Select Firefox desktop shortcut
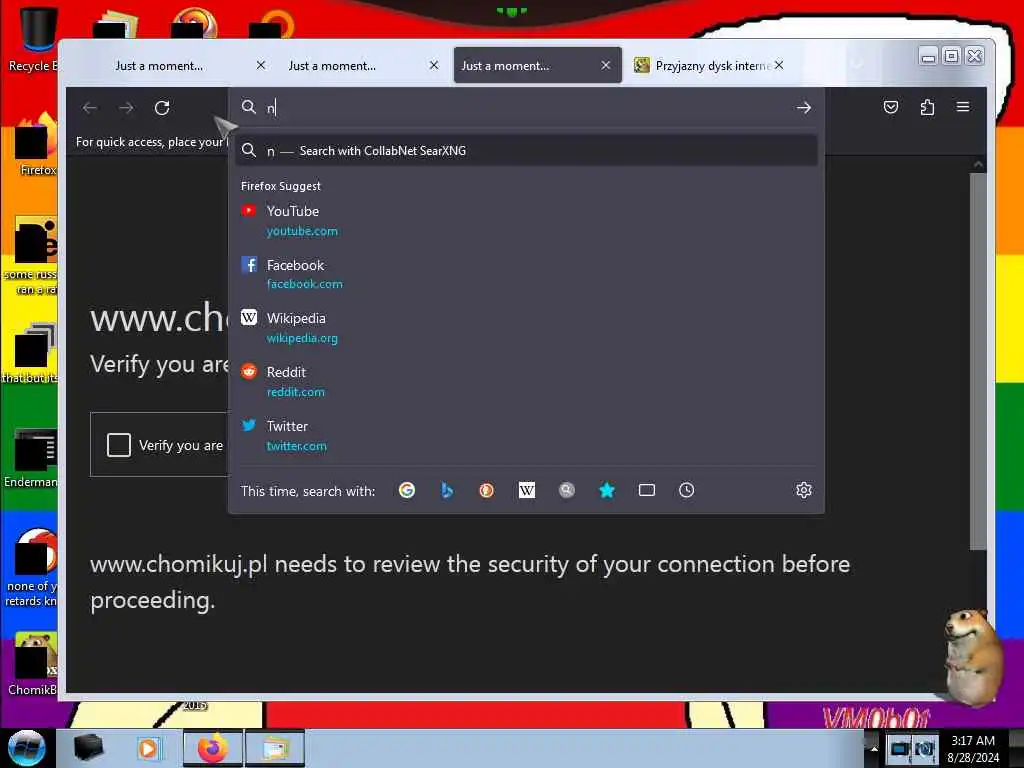This screenshot has height=768, width=1024. (x=34, y=145)
